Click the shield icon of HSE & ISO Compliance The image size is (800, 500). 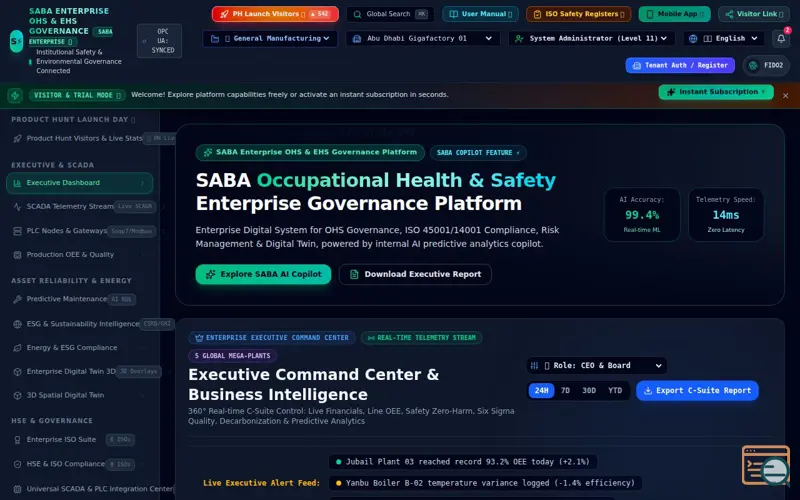[17, 464]
